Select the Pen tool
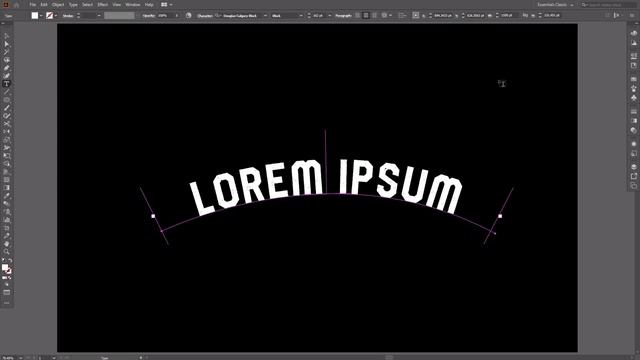Viewport: 640px width, 360px height. (7, 68)
